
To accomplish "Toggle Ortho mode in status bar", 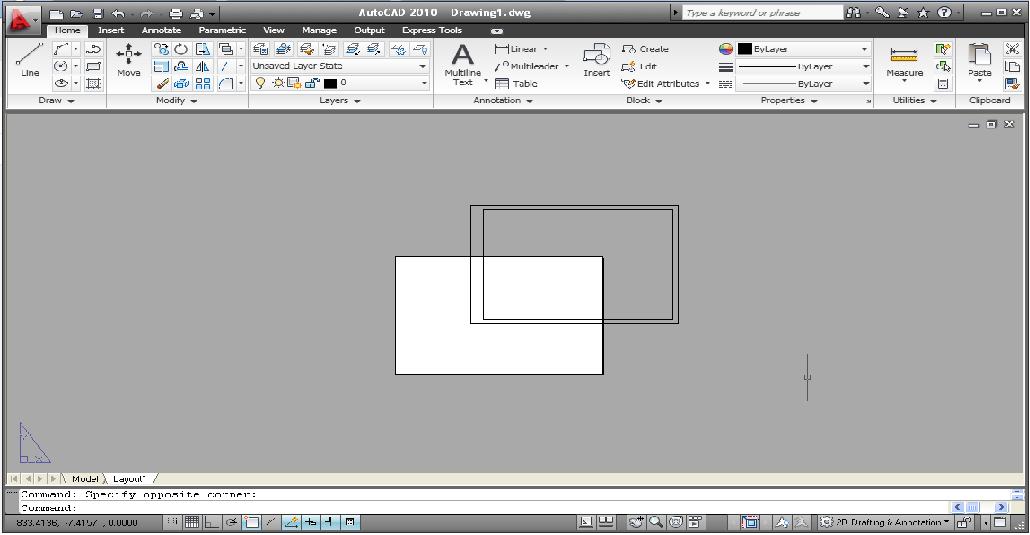I will [x=212, y=523].
